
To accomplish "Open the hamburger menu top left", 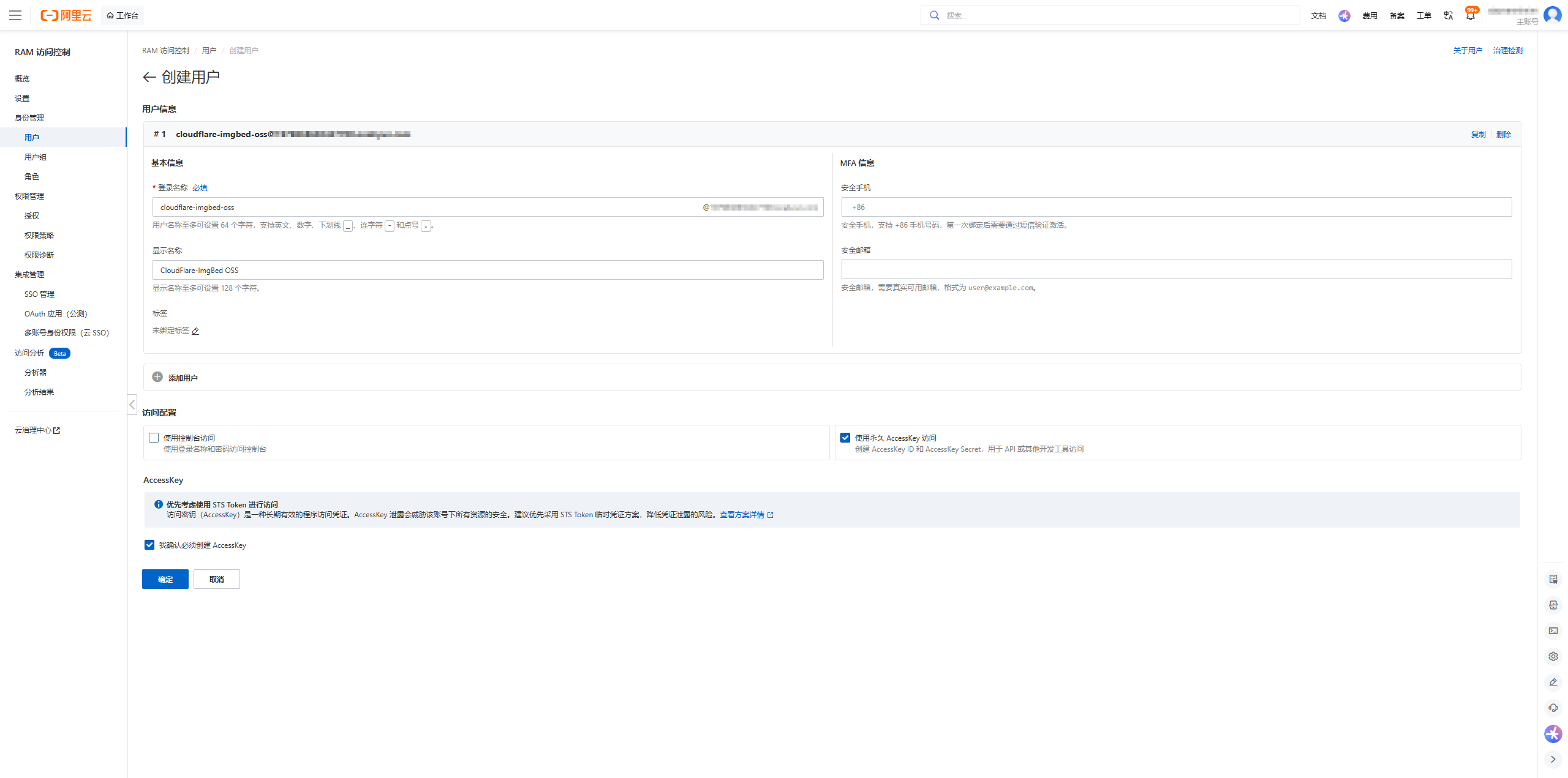I will tap(15, 15).
